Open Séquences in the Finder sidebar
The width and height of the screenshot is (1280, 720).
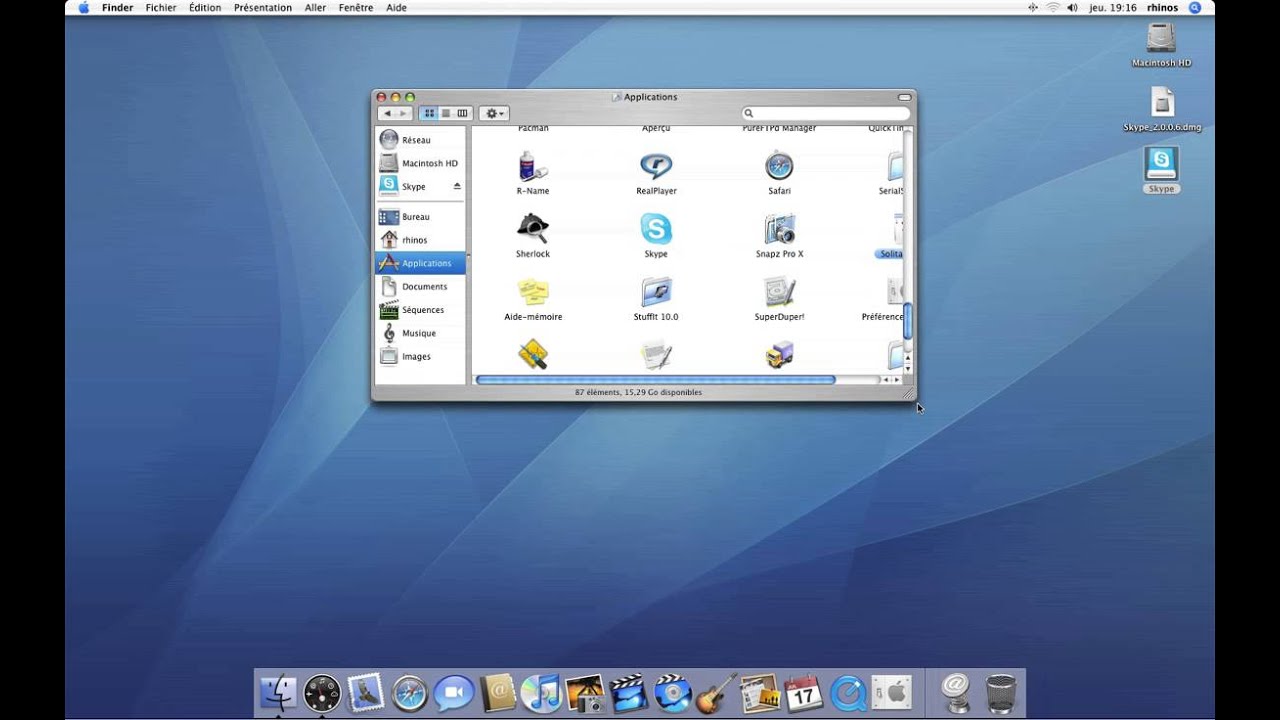pos(420,310)
